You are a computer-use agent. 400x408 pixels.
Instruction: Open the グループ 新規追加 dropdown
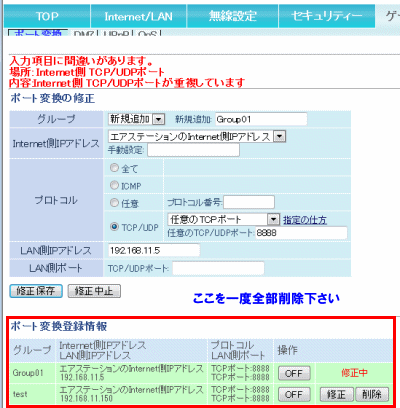pyautogui.click(x=137, y=119)
